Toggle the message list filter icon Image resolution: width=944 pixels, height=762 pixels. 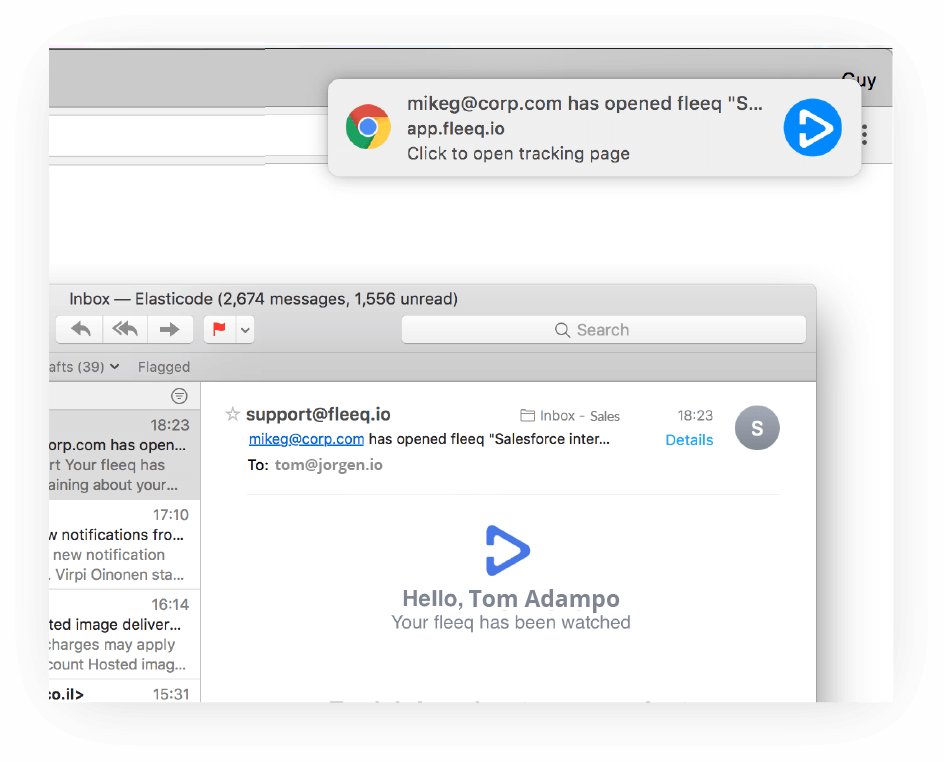click(179, 396)
